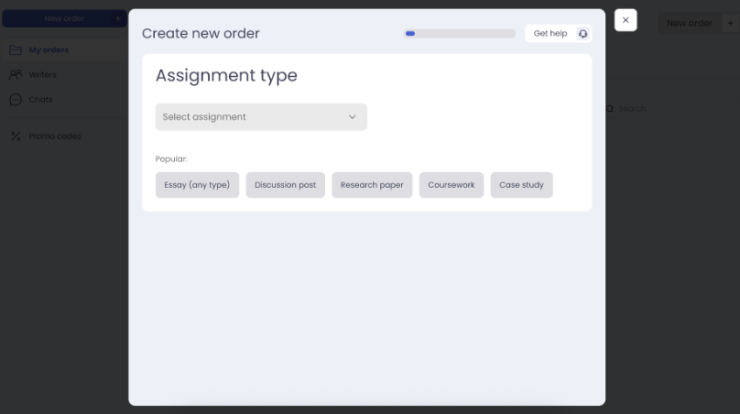Pick the Discussion post assignment type
740x414 pixels.
click(285, 185)
